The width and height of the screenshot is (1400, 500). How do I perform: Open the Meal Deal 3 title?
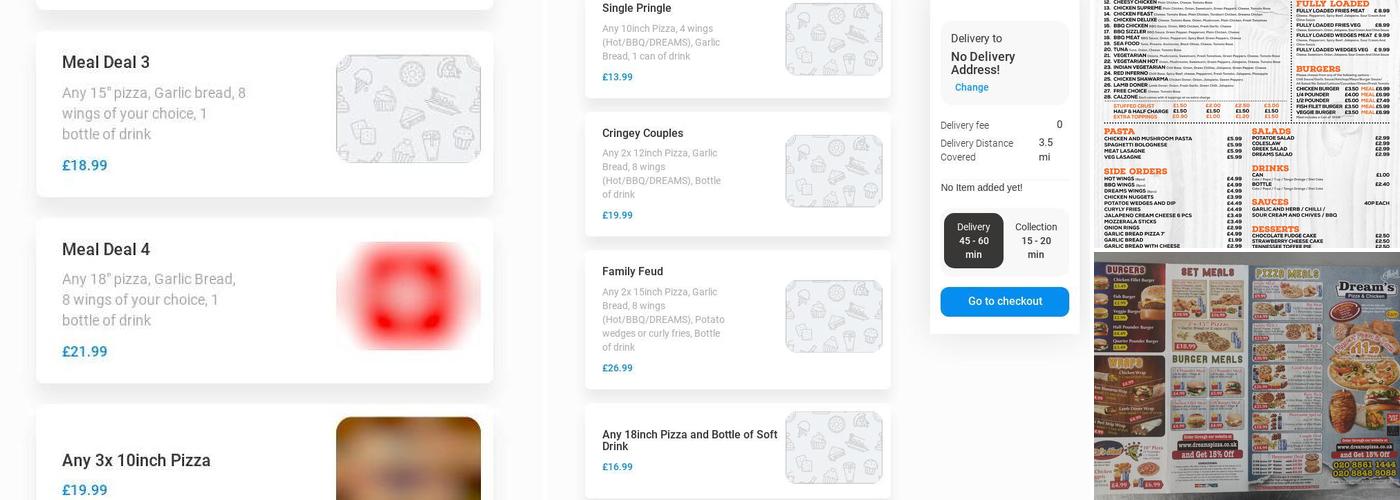point(106,62)
